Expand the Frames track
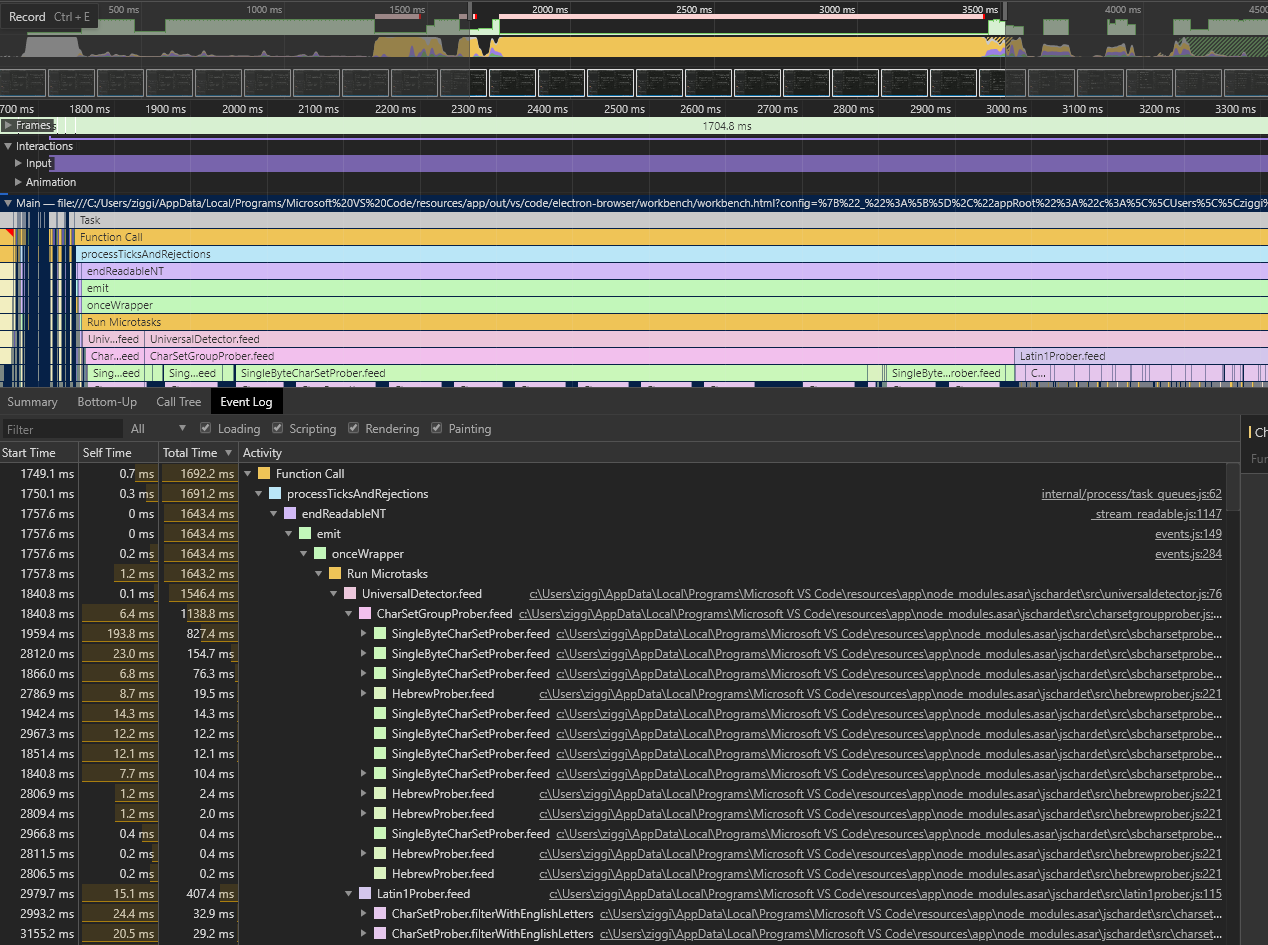 [x=10, y=124]
